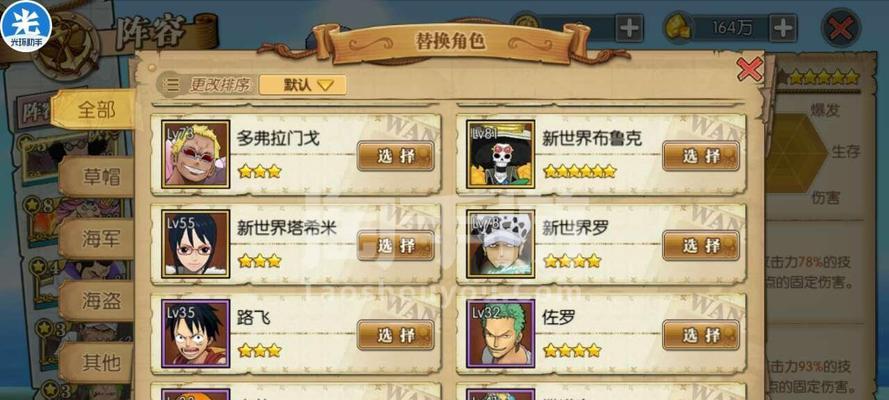Click the plus button beside the coin counter
The width and height of the screenshot is (889, 400).
[629, 28]
